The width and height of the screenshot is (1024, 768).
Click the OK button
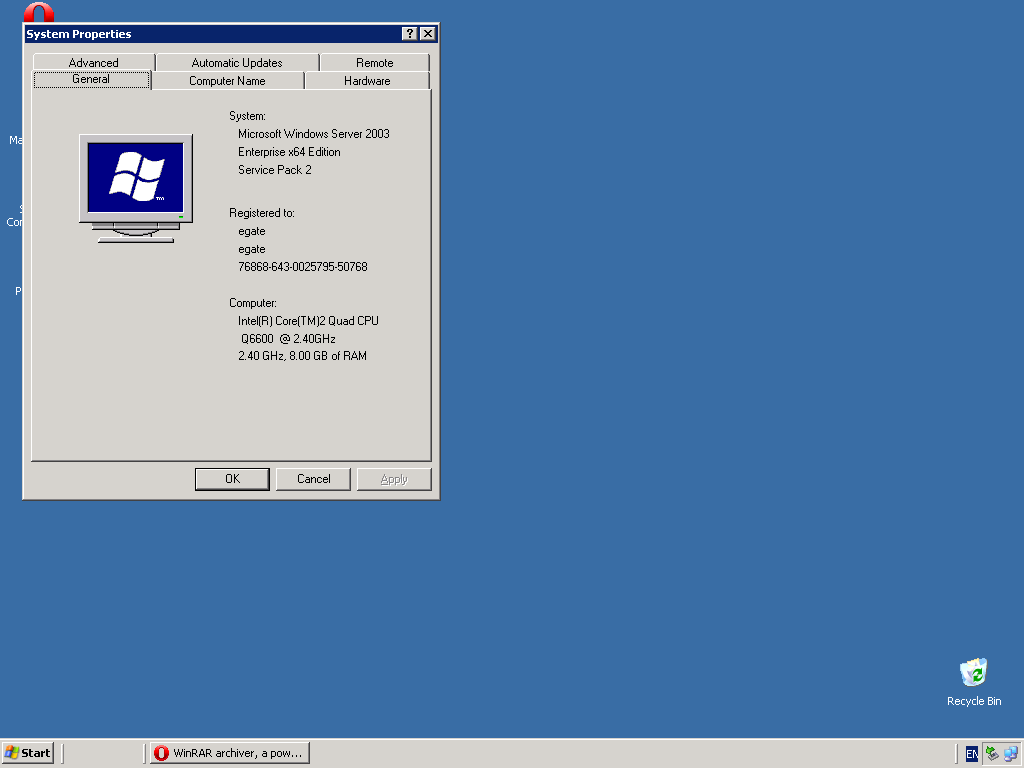pyautogui.click(x=232, y=479)
